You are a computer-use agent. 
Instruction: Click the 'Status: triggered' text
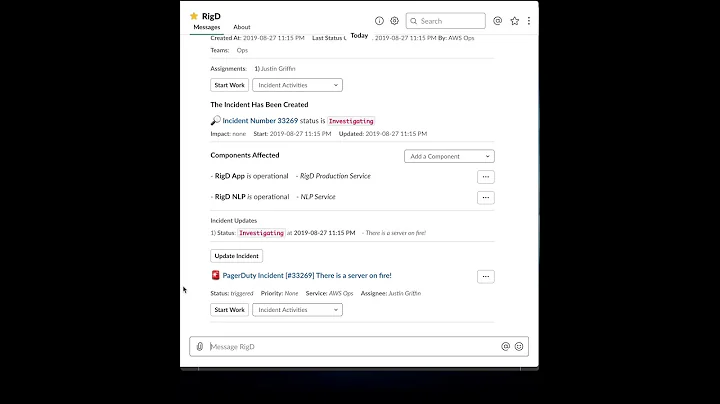(x=232, y=293)
